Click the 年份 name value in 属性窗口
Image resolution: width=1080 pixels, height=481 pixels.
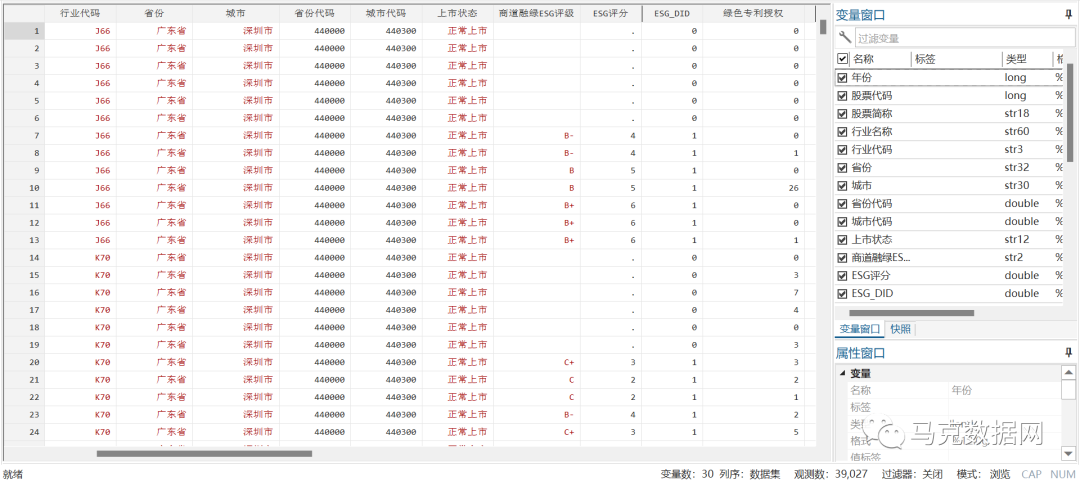(962, 391)
